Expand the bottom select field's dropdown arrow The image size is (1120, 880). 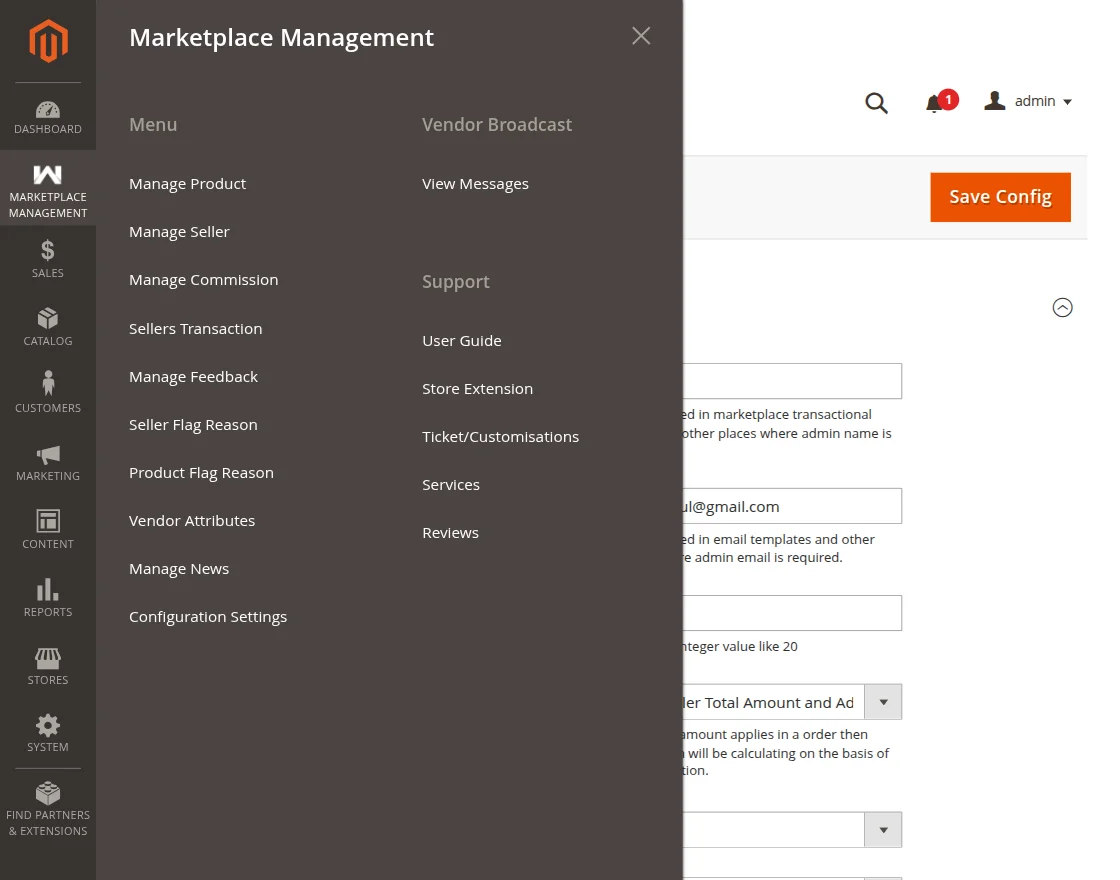pyautogui.click(x=883, y=829)
